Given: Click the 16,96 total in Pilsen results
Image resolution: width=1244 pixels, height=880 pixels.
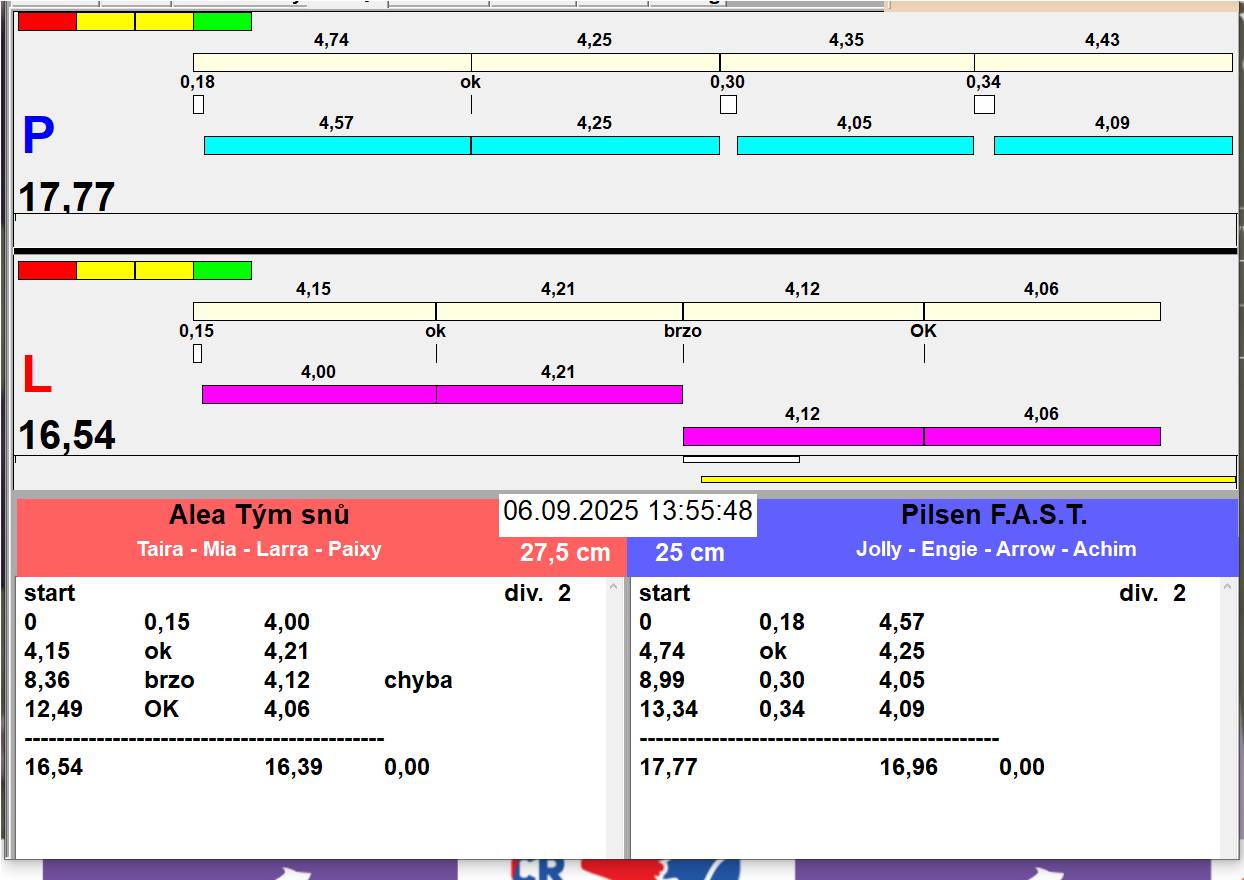Looking at the screenshot, I should (909, 767).
